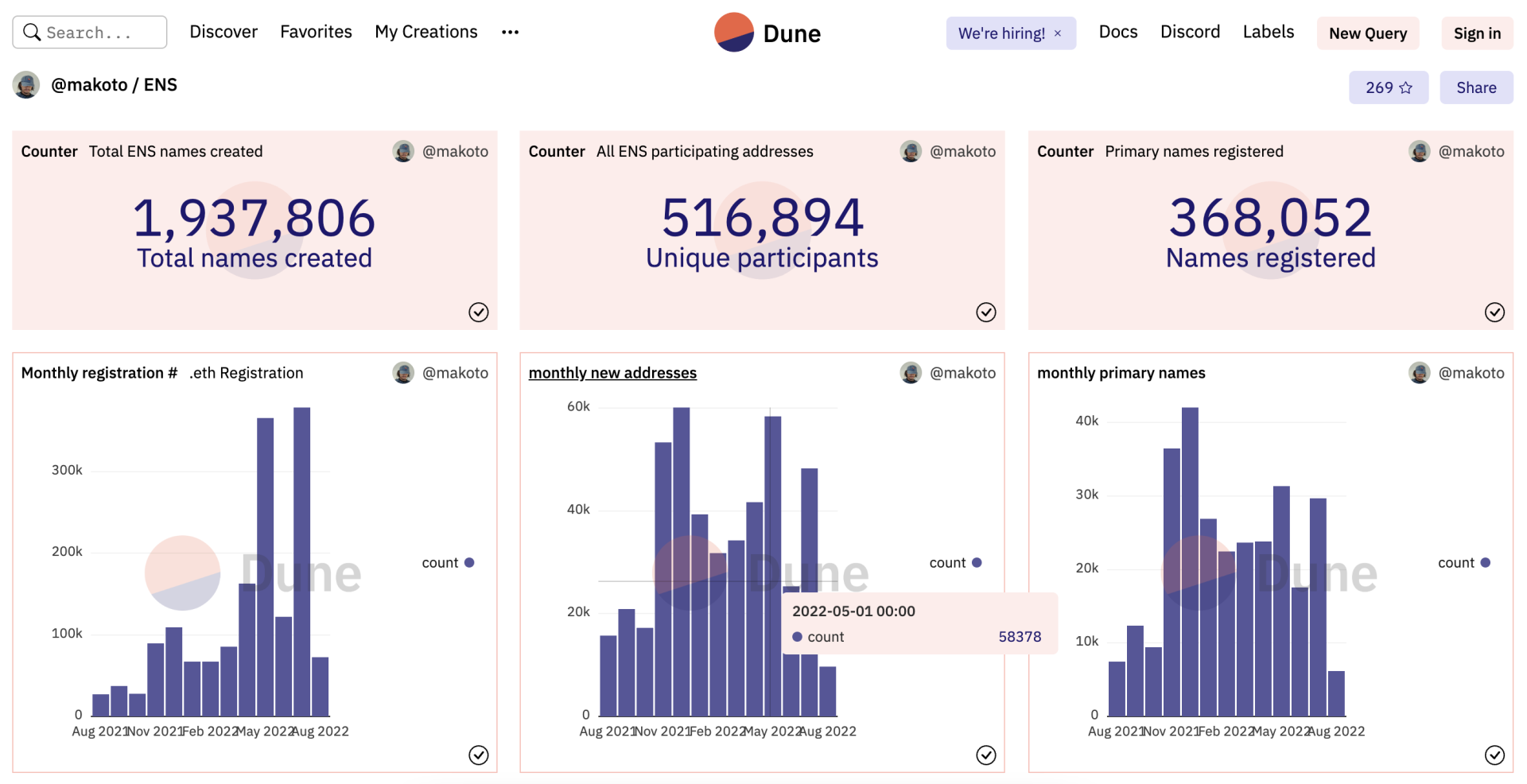Image resolution: width=1527 pixels, height=784 pixels.
Task: Click the Dune logo icon
Action: pyautogui.click(x=733, y=33)
